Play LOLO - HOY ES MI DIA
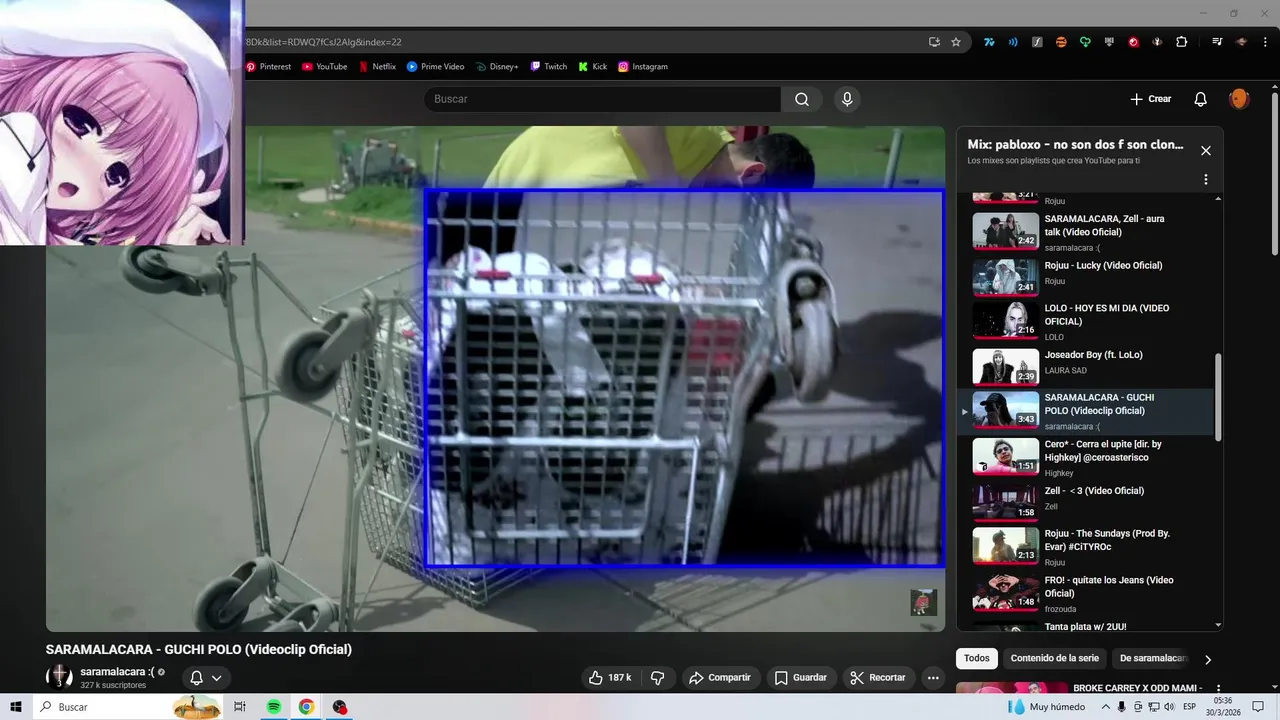Image resolution: width=1280 pixels, height=720 pixels. click(x=1090, y=321)
